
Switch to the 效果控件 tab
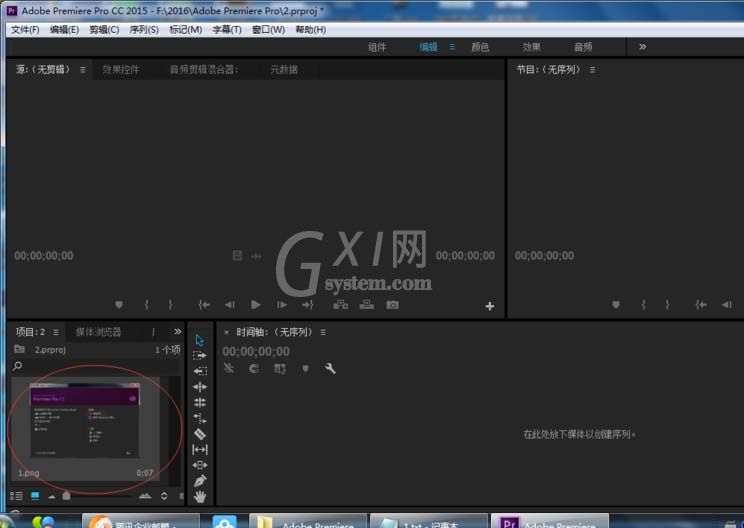[x=121, y=70]
